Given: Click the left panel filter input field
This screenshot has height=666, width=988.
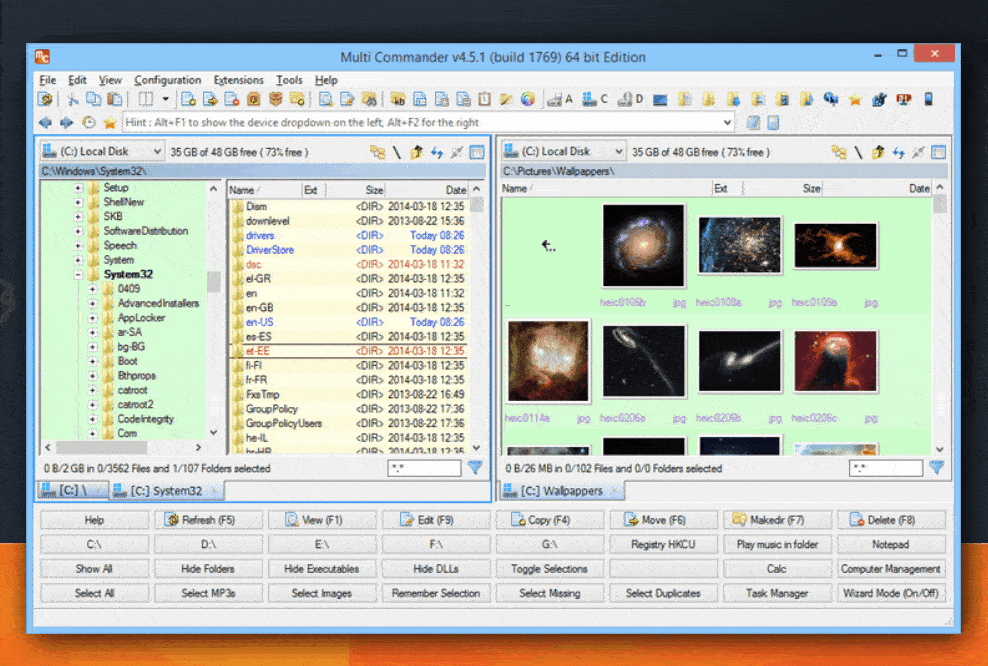Looking at the screenshot, I should [424, 468].
